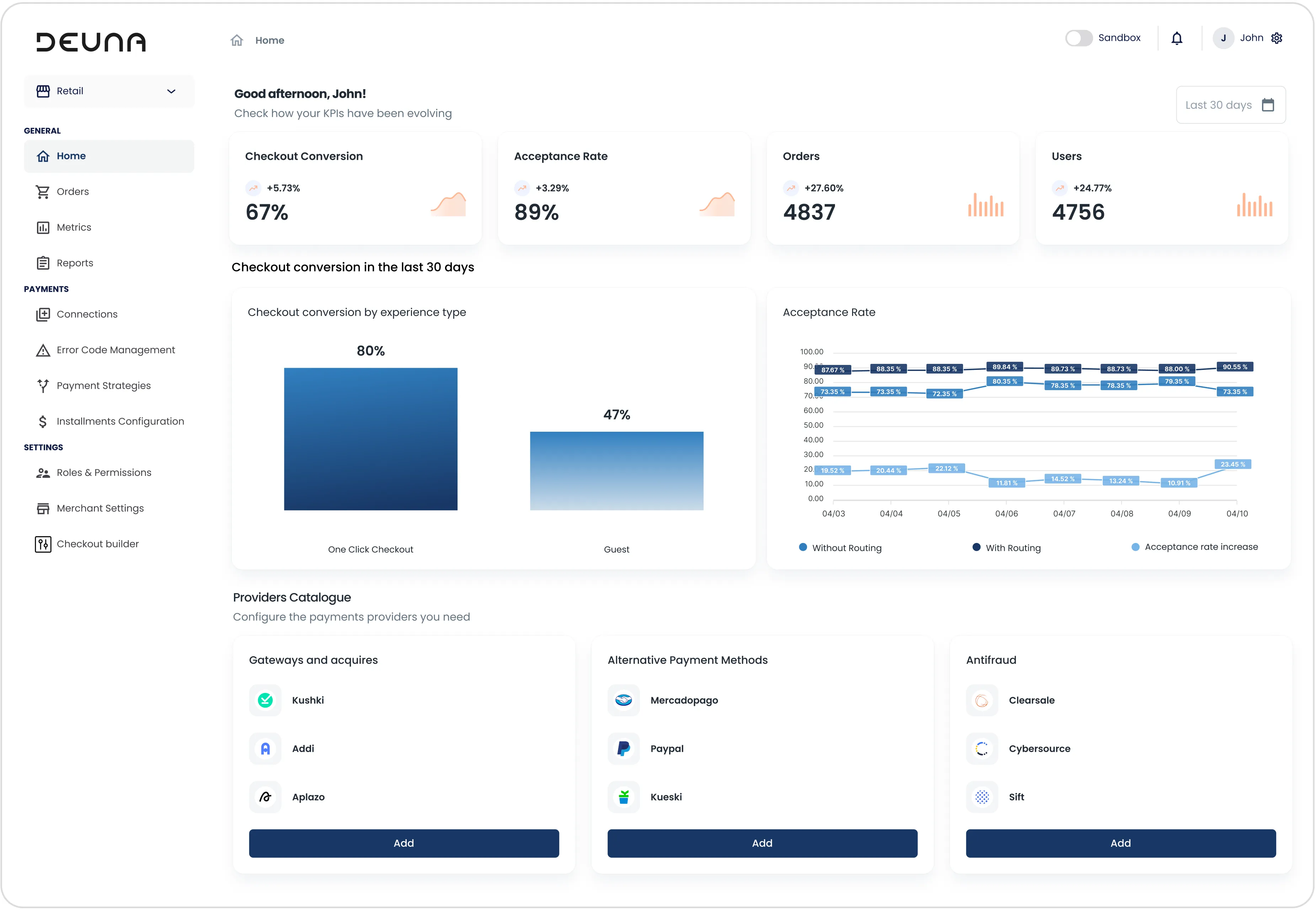The width and height of the screenshot is (1316, 910).
Task: Click the John user avatar
Action: [1223, 38]
